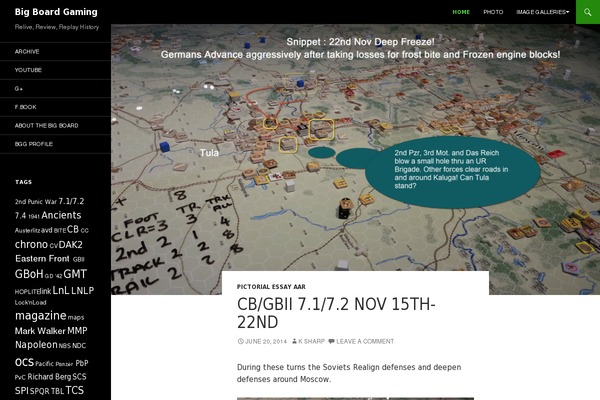
Task: Select the PbP tag
Action: pos(82,363)
